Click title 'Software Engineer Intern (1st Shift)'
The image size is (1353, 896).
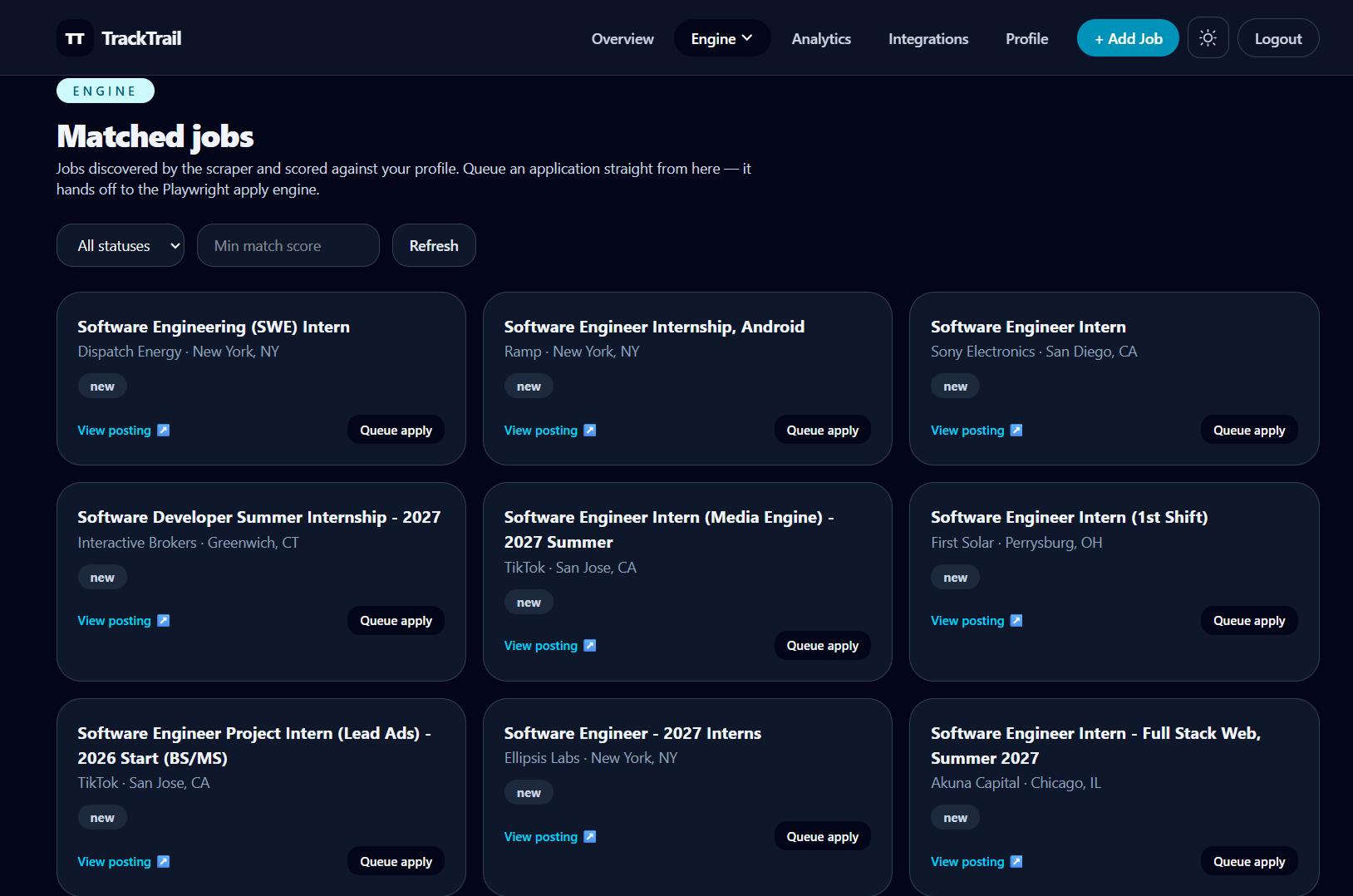pyautogui.click(x=1070, y=517)
